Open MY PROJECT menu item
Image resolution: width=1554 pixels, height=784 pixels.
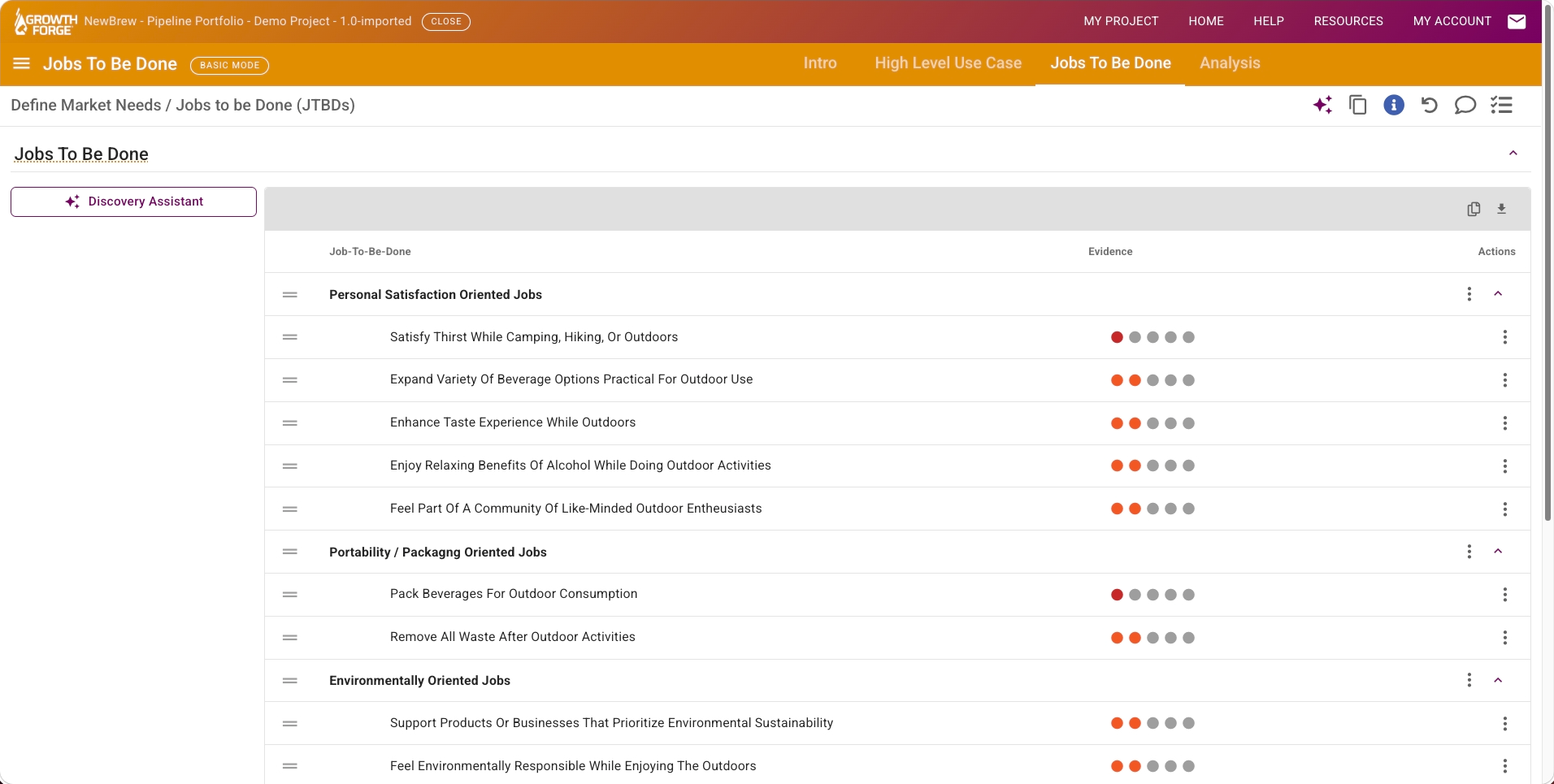[x=1121, y=21]
